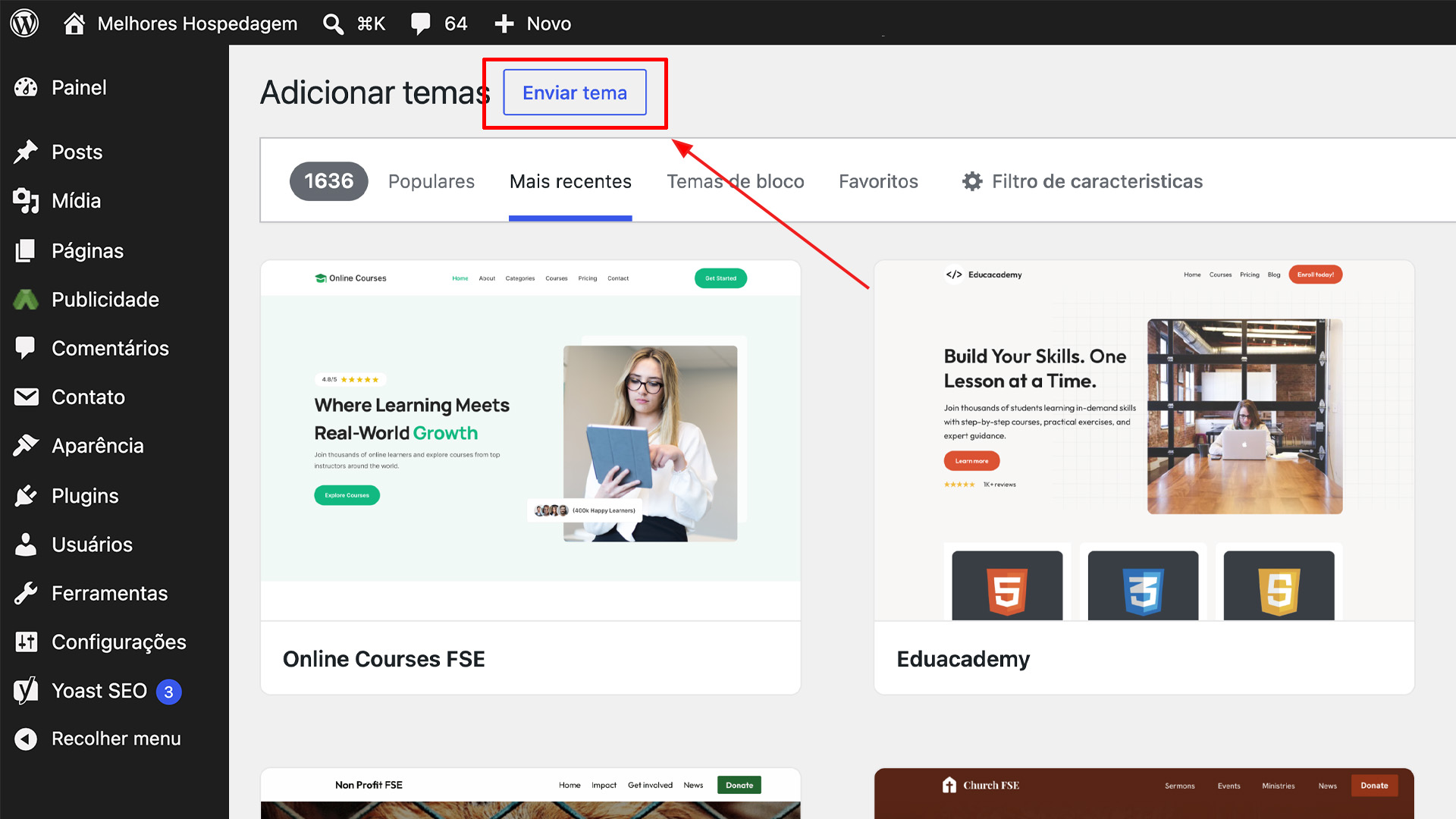The width and height of the screenshot is (1456, 819).
Task: Switch to the Populares tab
Action: [431, 181]
